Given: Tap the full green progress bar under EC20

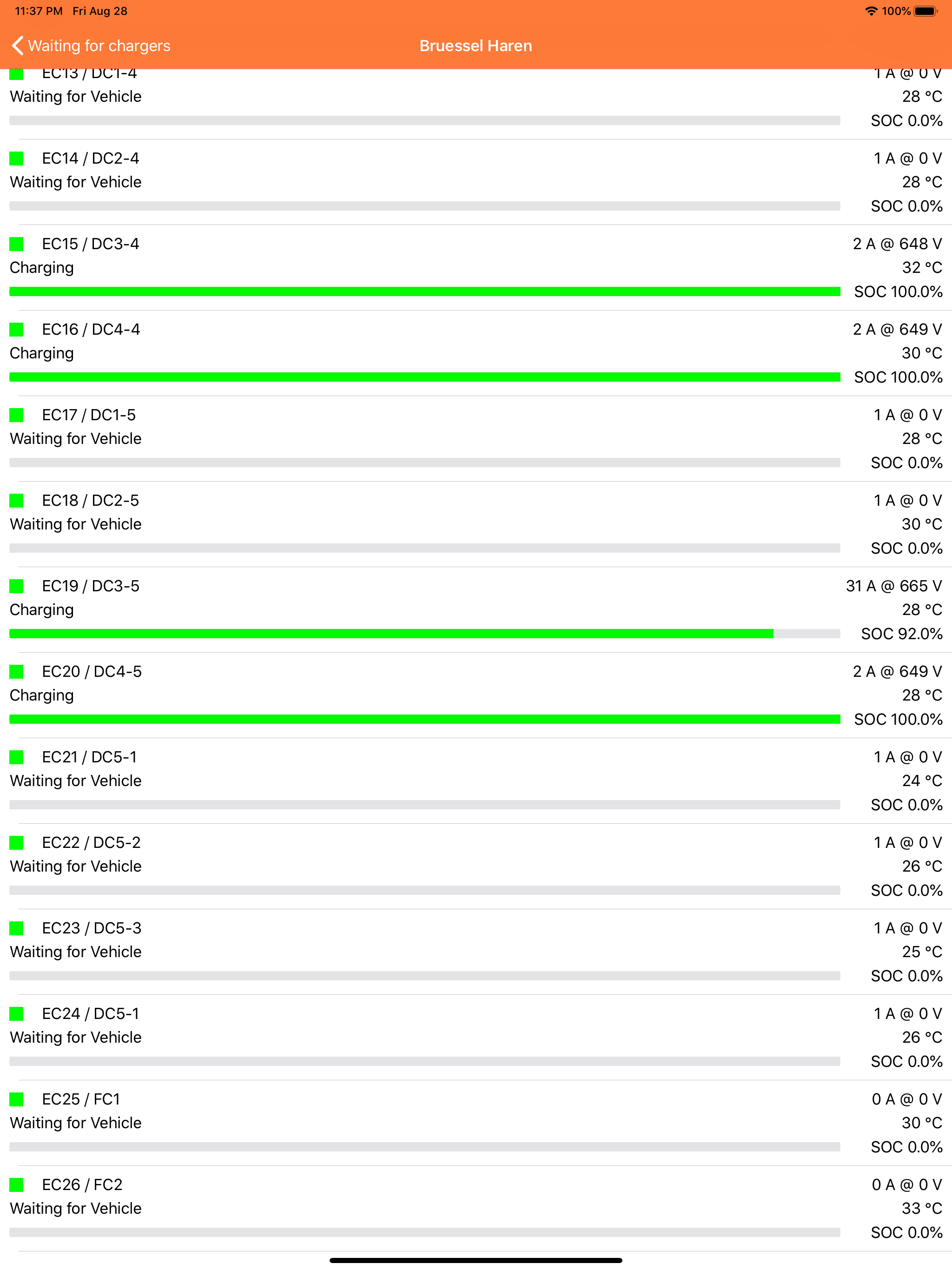Looking at the screenshot, I should pyautogui.click(x=425, y=719).
